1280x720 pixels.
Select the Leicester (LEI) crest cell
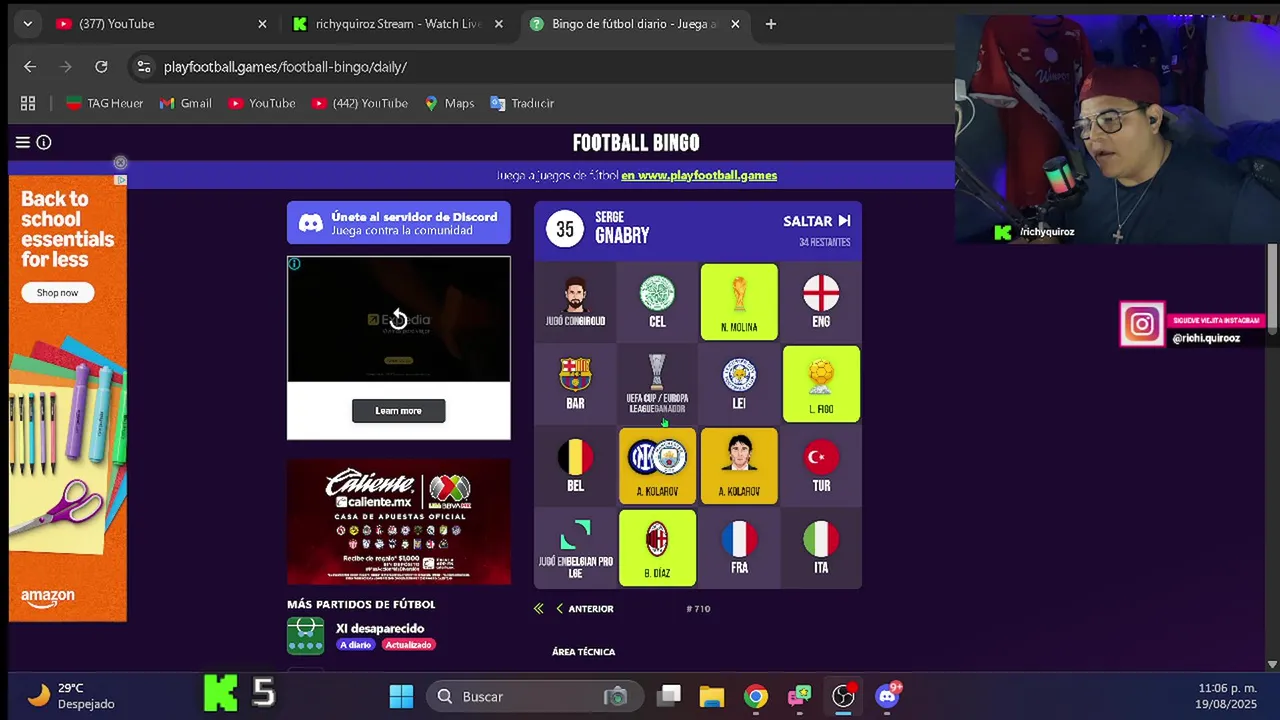[739, 384]
